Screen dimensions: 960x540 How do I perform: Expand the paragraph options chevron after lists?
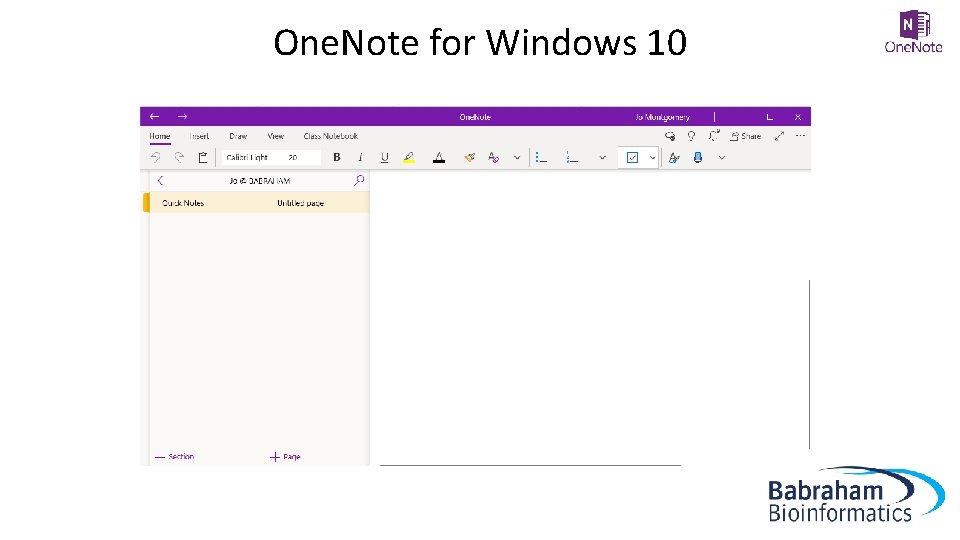pyautogui.click(x=602, y=158)
